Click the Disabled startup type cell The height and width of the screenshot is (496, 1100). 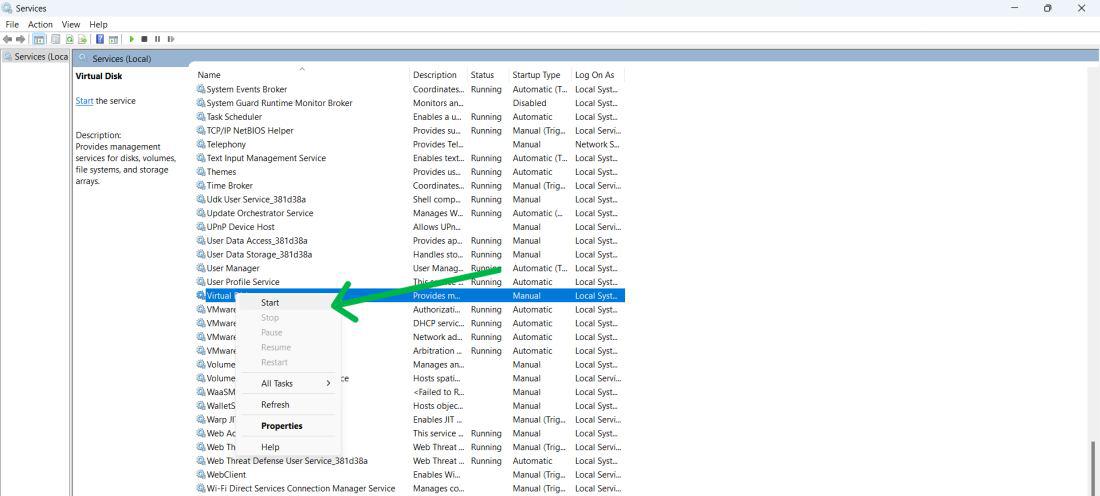point(529,103)
